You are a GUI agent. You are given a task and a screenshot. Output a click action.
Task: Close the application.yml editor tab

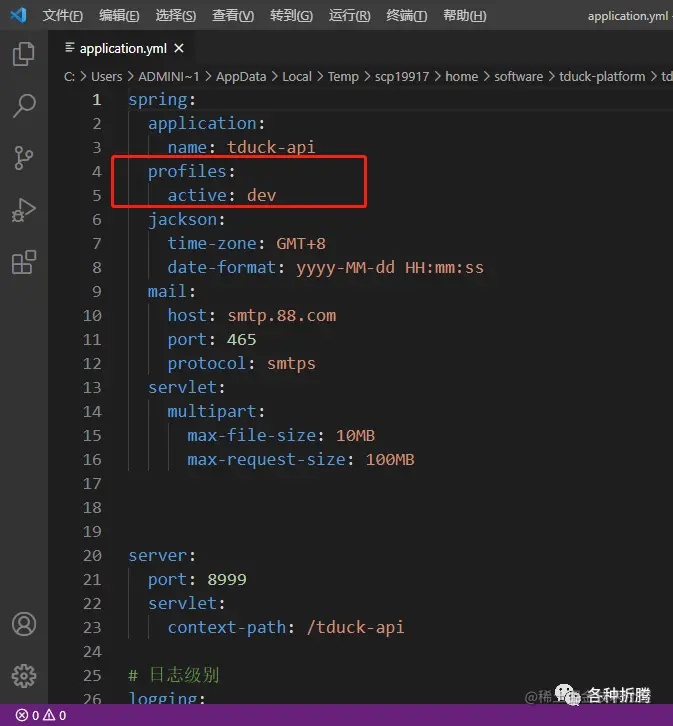pyautogui.click(x=179, y=48)
